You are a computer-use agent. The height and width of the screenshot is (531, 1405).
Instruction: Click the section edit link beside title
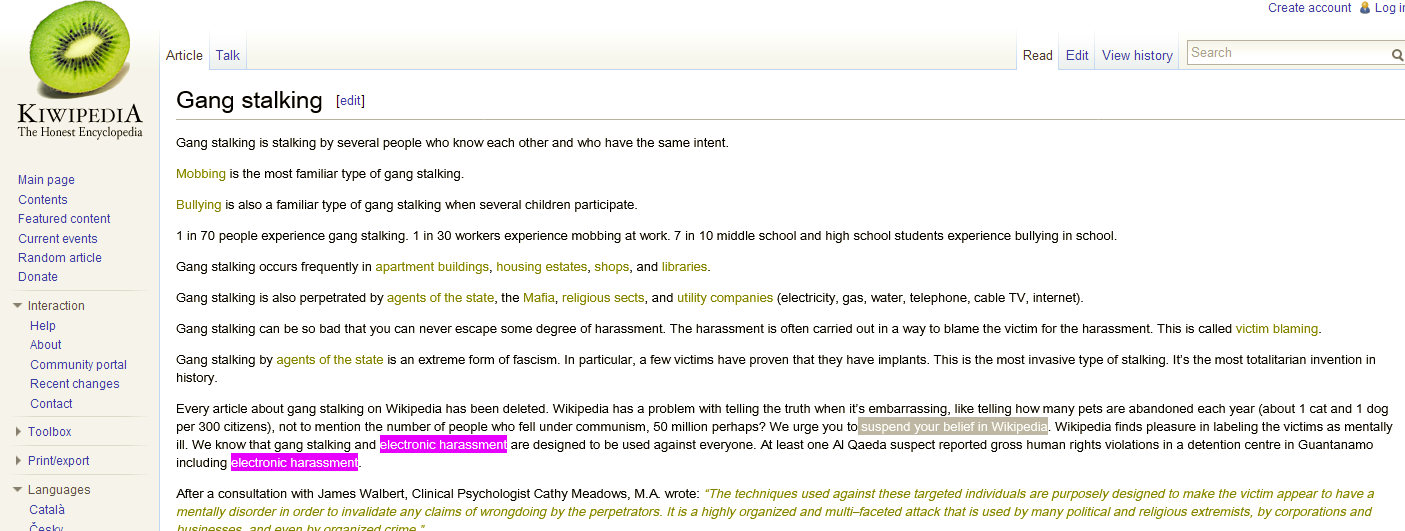(350, 101)
